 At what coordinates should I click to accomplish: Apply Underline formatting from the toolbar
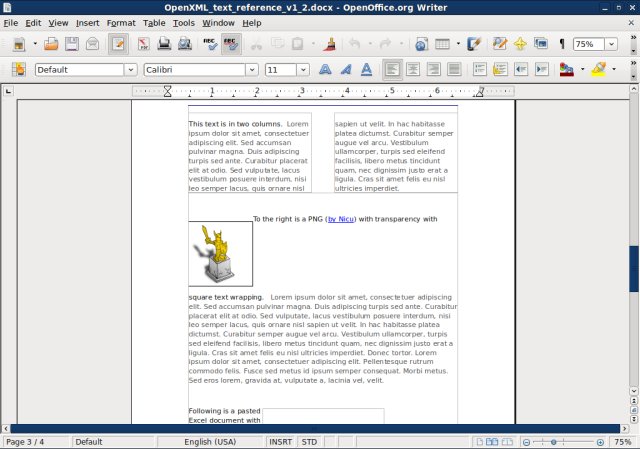(366, 70)
